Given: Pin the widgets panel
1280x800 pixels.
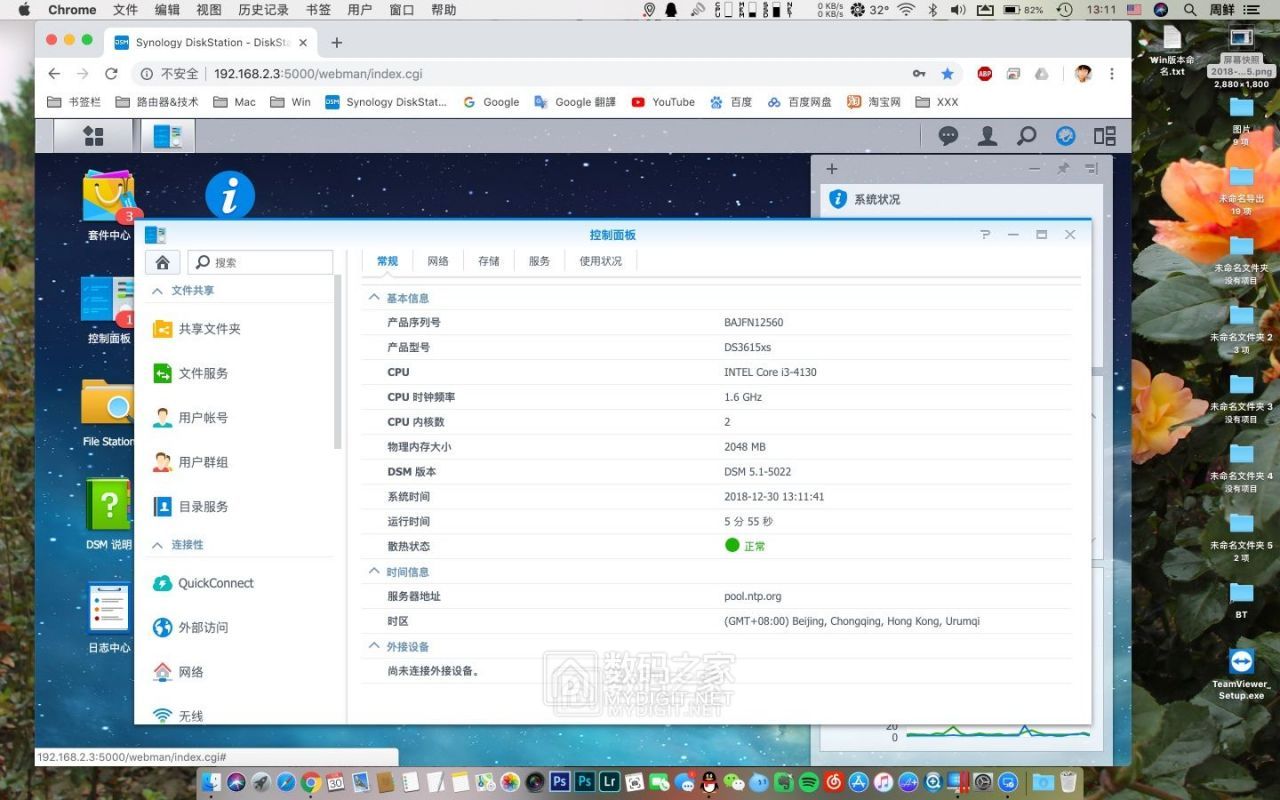Looking at the screenshot, I should (1063, 169).
